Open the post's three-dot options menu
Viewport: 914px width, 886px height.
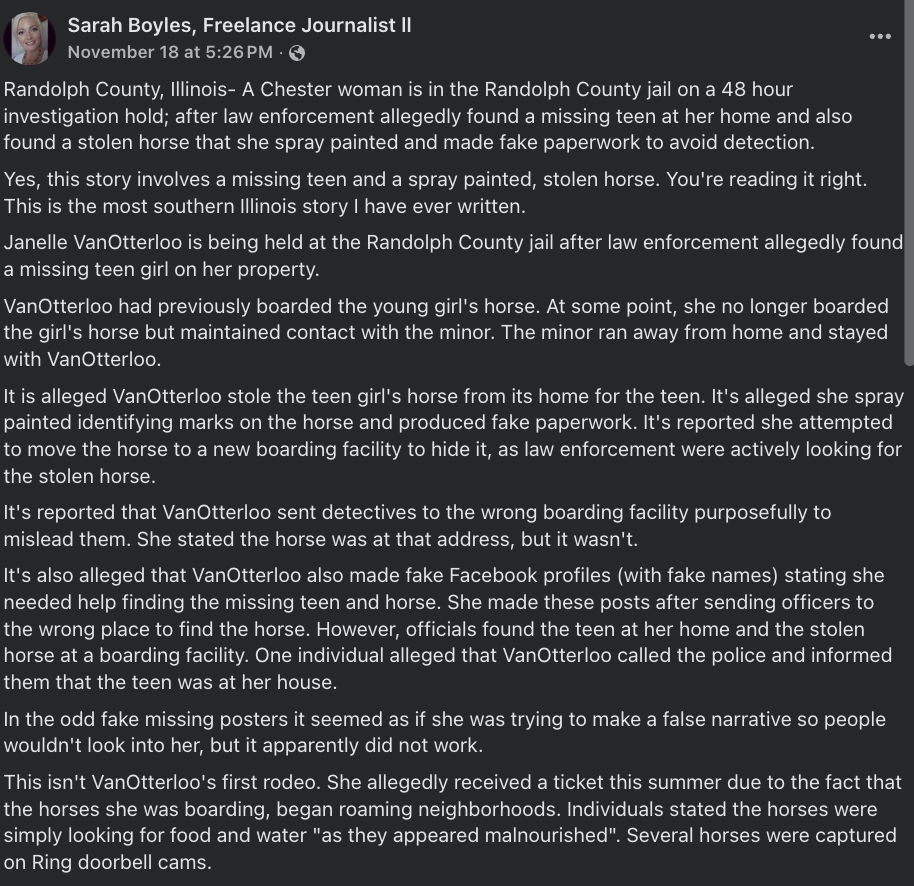(879, 37)
